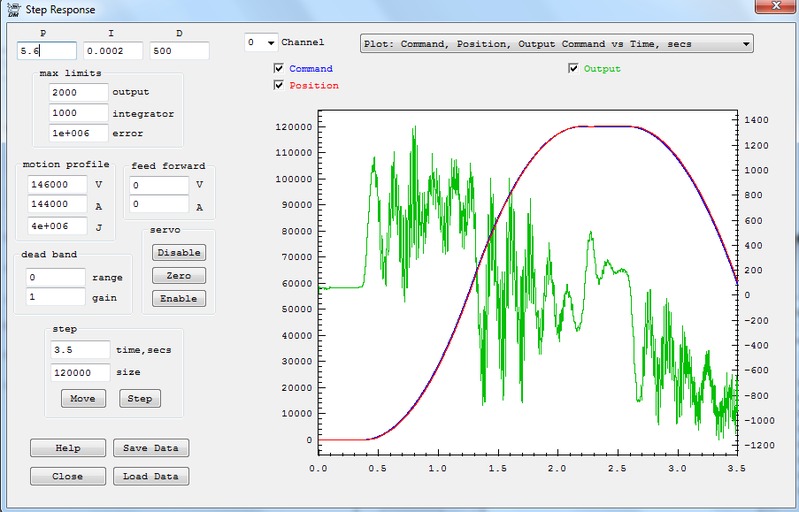The width and height of the screenshot is (799, 512).
Task: Click the Save Data button
Action: coord(150,448)
